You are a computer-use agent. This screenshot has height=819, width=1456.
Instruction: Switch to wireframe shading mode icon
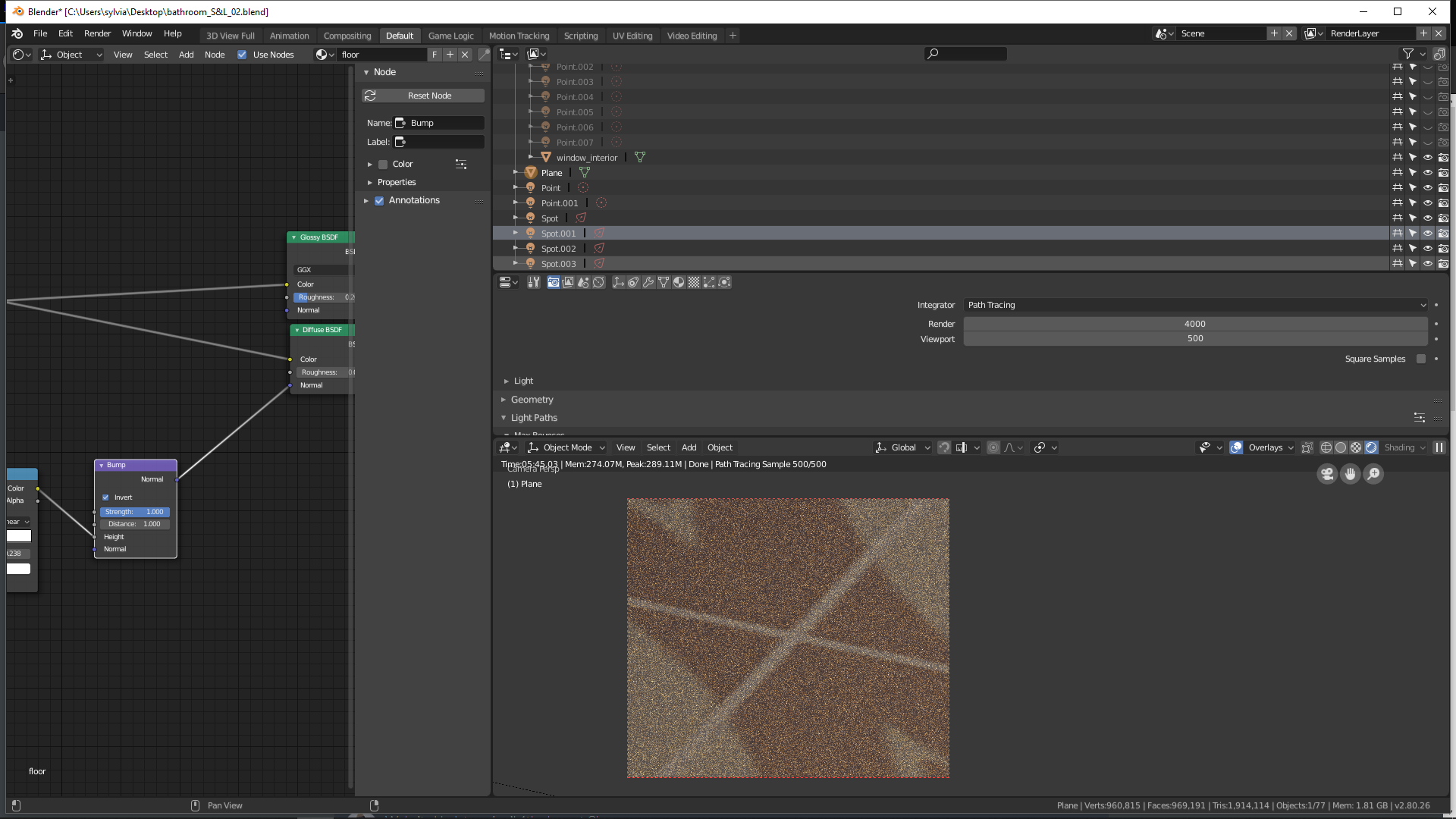pos(1326,447)
